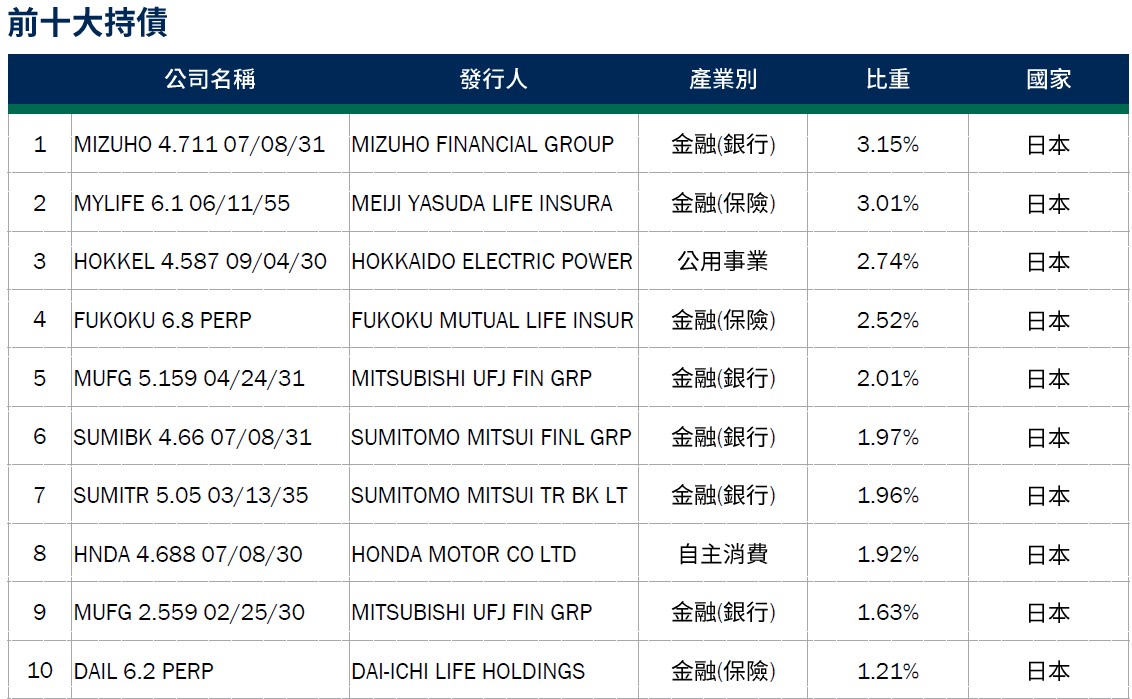
Task: Click the 3.15% weight value
Action: coord(888,145)
